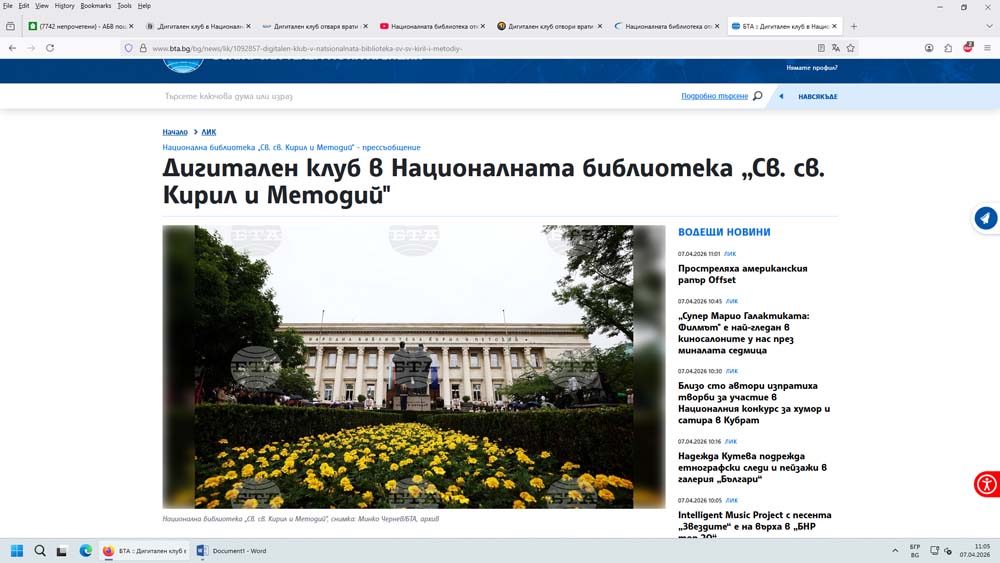Open news Простреляха американския рапър Offset

coord(742,274)
